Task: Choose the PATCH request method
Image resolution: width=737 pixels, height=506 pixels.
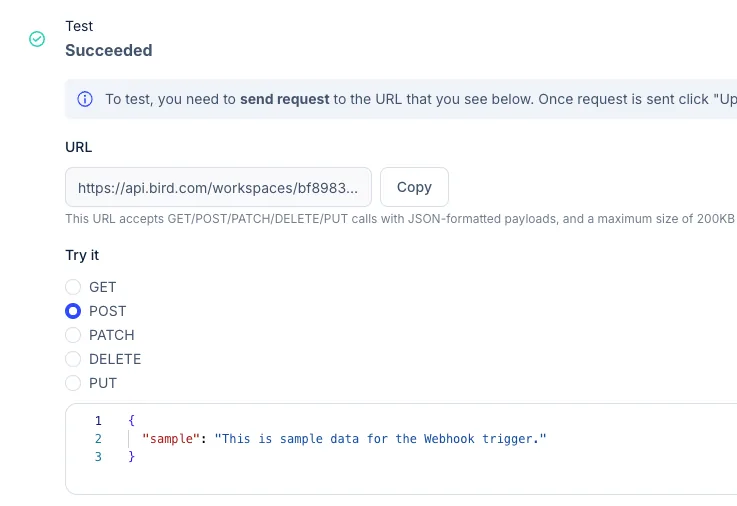Action: pyautogui.click(x=73, y=335)
